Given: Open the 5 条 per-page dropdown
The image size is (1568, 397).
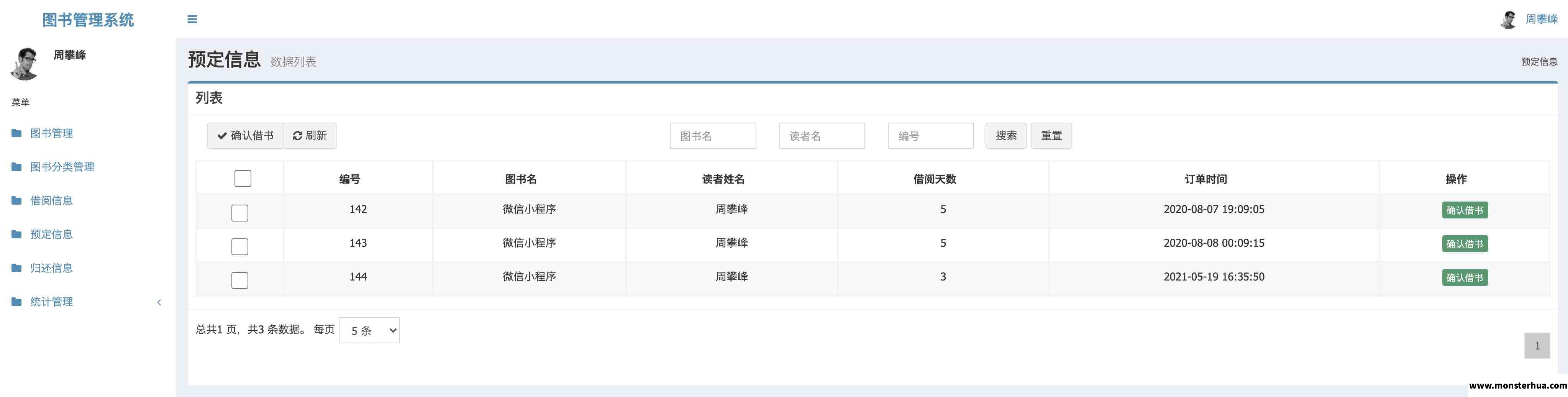Looking at the screenshot, I should (x=369, y=330).
